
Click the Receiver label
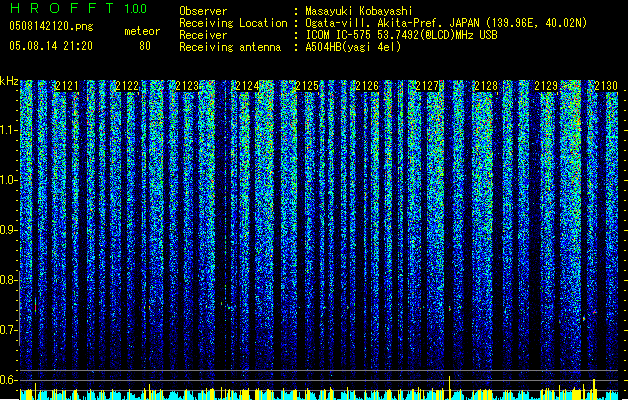pyautogui.click(x=203, y=35)
